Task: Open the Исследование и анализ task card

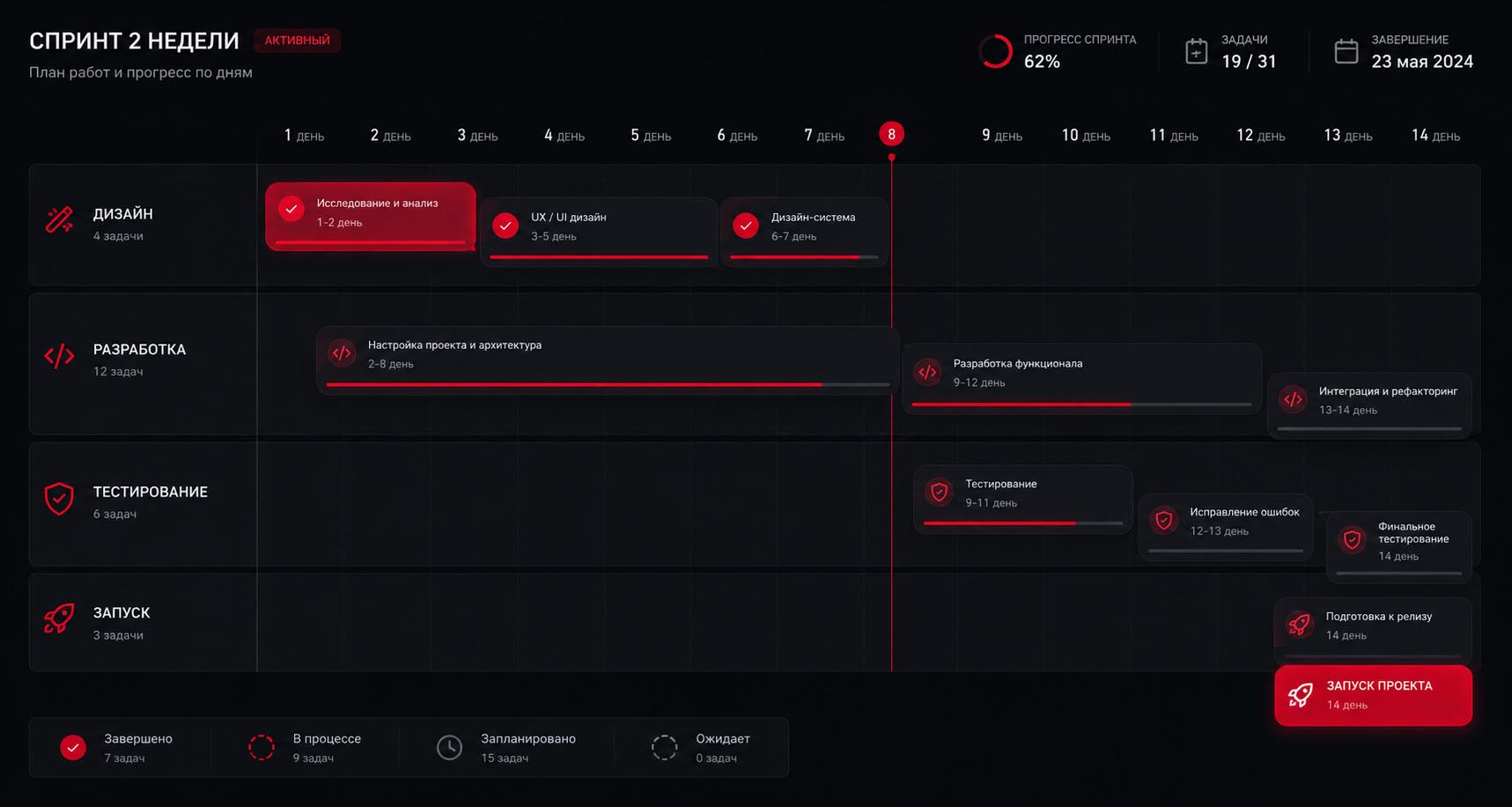Action: [371, 217]
